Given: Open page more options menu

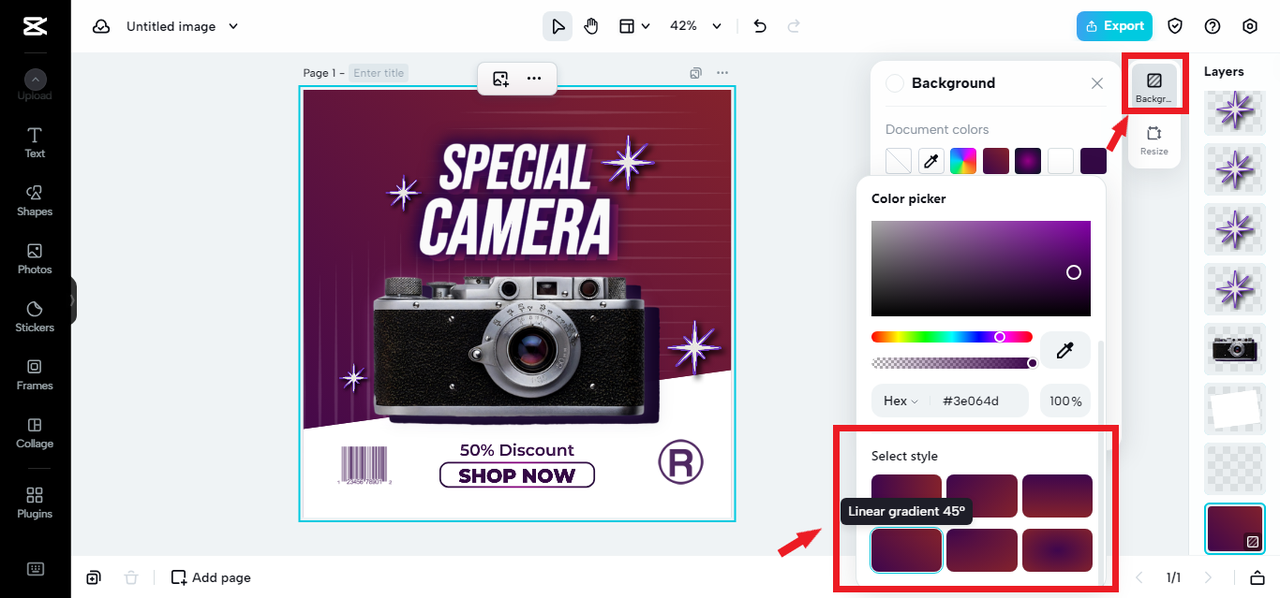Looking at the screenshot, I should click(x=722, y=73).
